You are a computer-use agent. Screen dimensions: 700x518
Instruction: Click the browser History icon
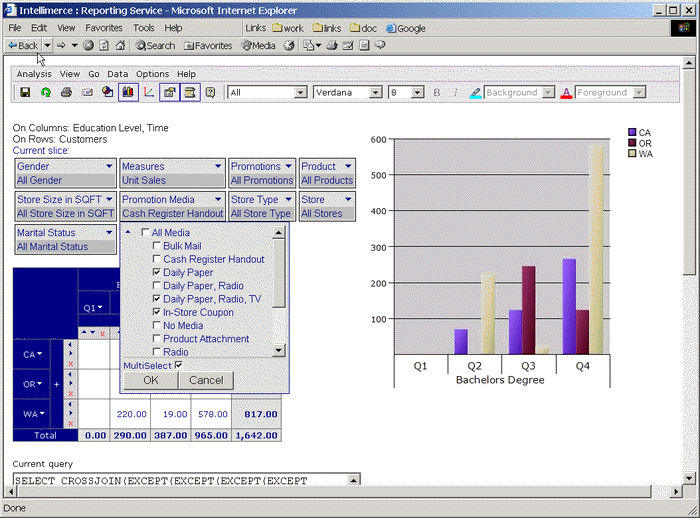point(289,45)
